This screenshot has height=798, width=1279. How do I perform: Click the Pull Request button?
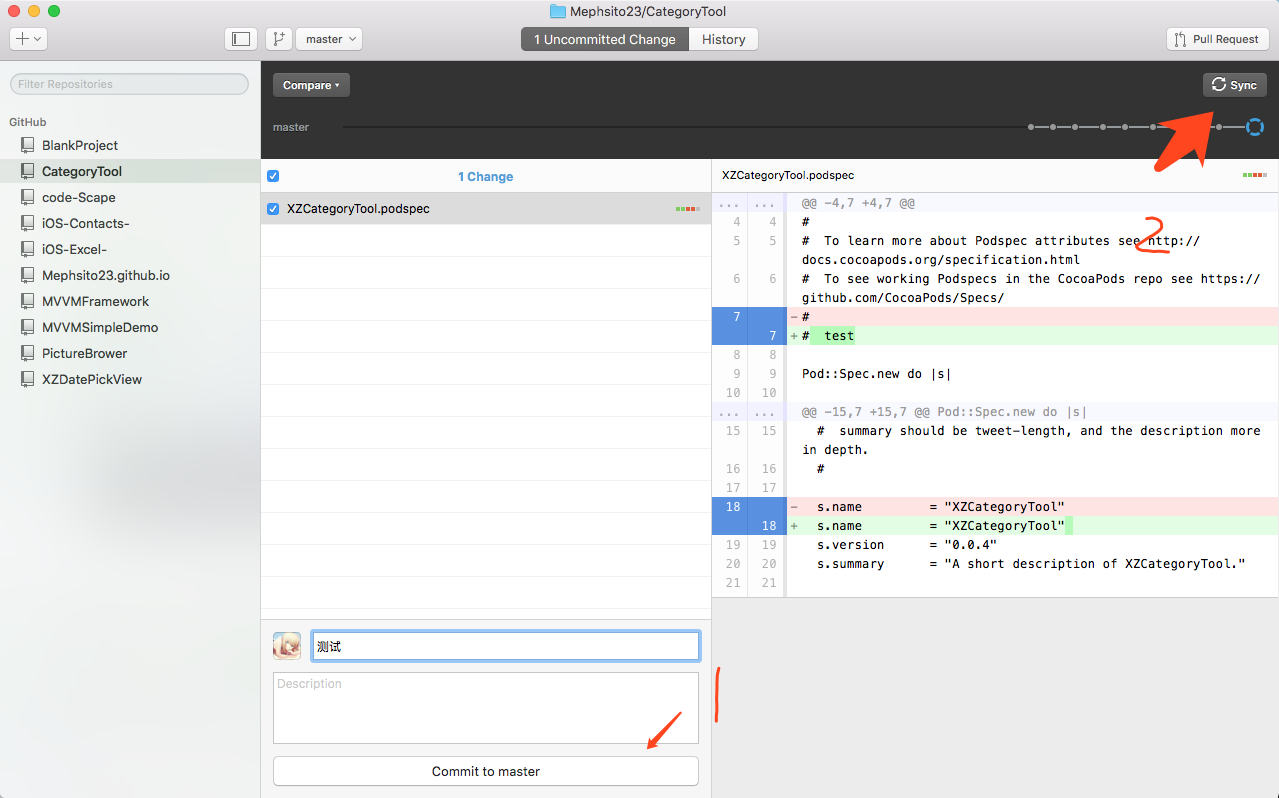point(1217,39)
